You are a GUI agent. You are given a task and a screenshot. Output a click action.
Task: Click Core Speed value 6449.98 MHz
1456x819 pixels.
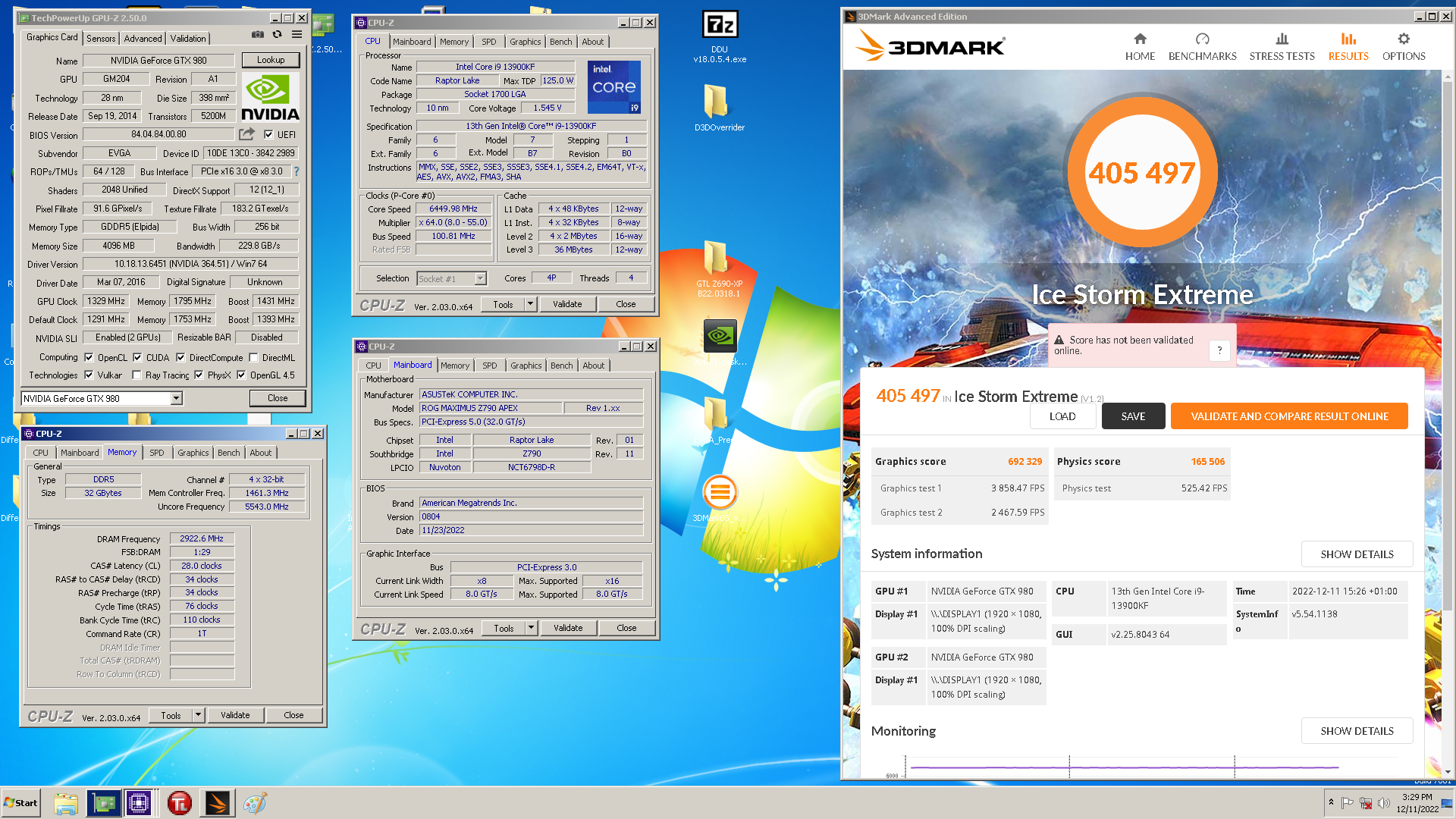click(x=453, y=209)
